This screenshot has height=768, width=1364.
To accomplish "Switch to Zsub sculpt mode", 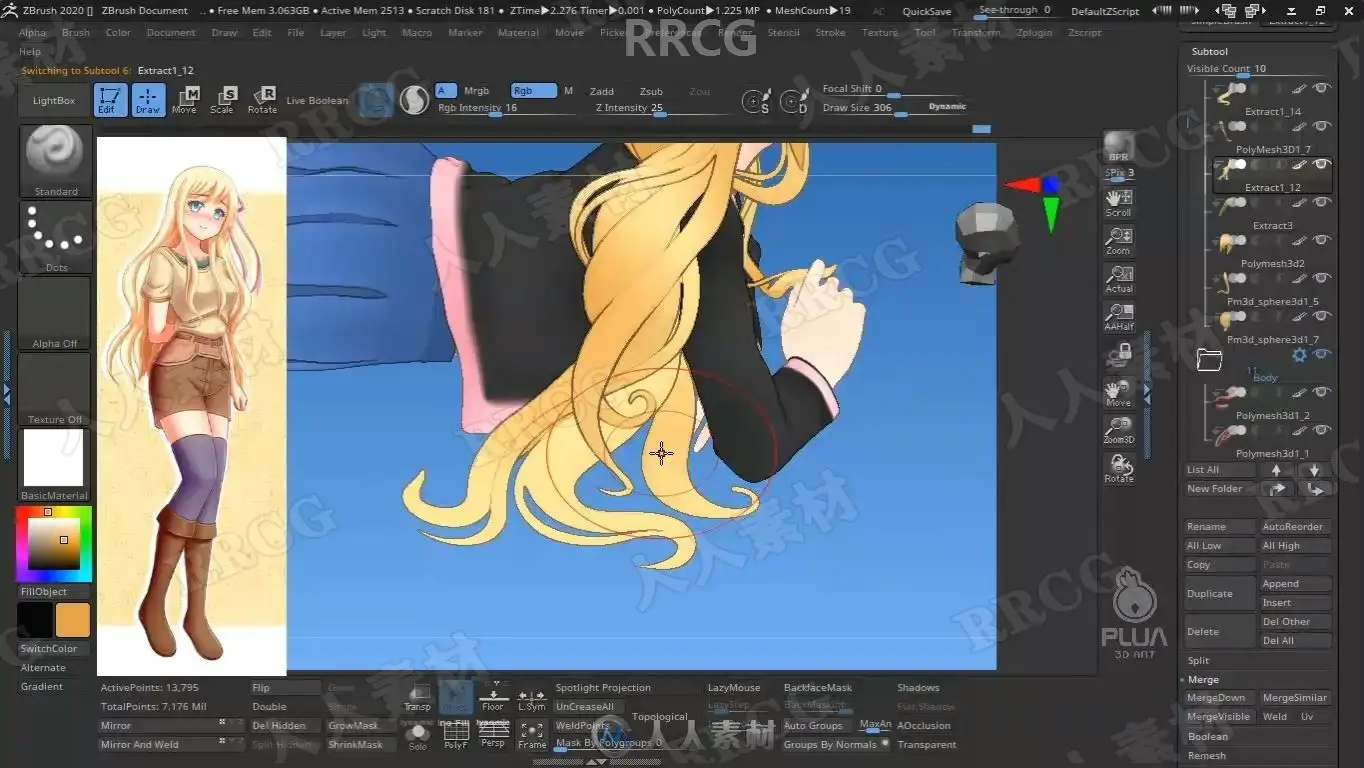I will point(651,91).
